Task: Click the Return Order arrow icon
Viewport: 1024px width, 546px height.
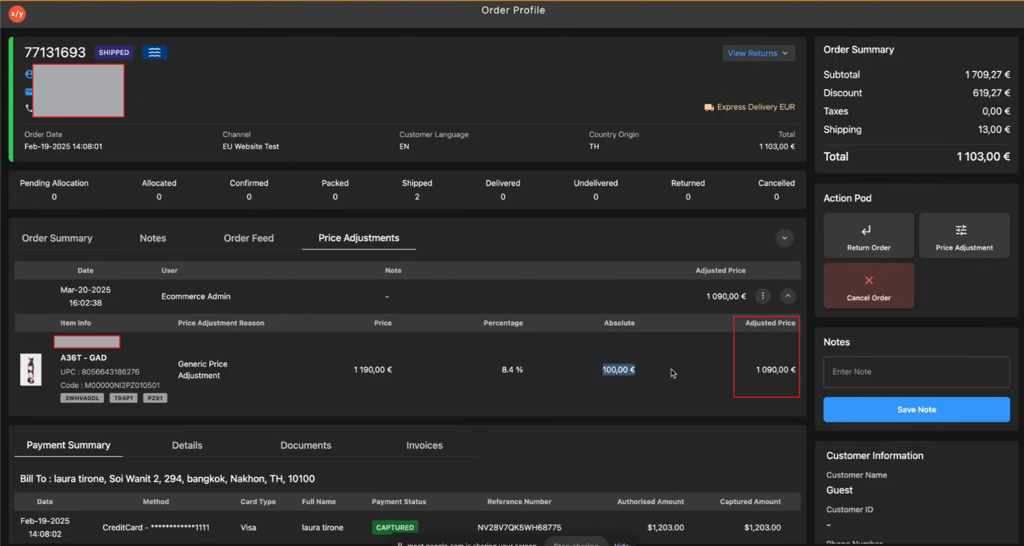Action: [866, 231]
